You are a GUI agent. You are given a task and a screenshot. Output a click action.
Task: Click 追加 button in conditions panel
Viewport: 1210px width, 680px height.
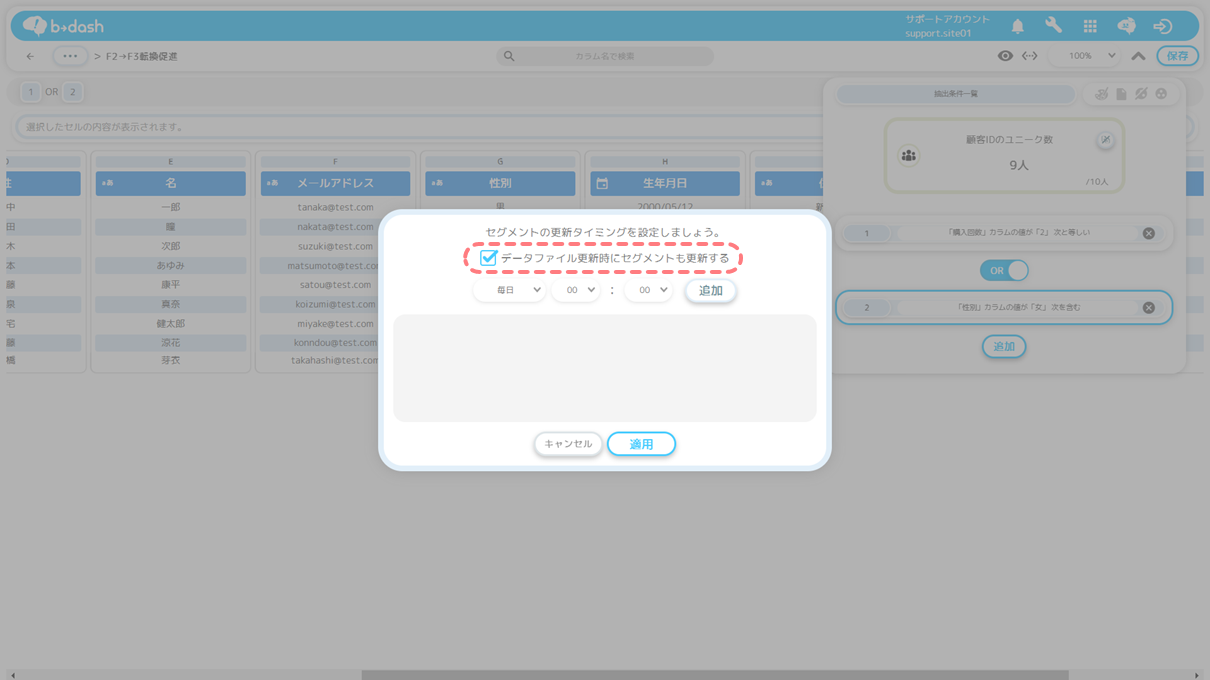point(1004,347)
